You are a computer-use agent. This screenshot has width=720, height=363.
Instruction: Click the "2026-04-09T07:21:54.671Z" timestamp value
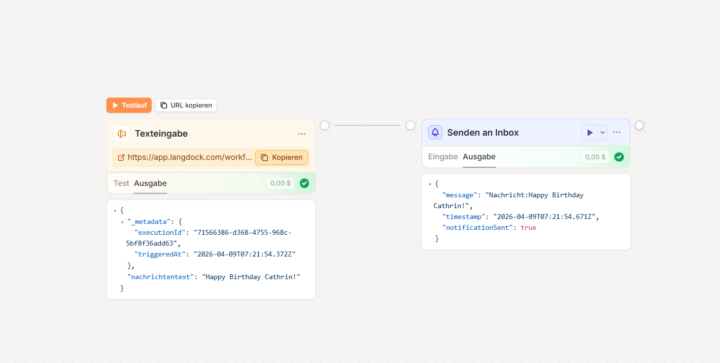click(546, 217)
